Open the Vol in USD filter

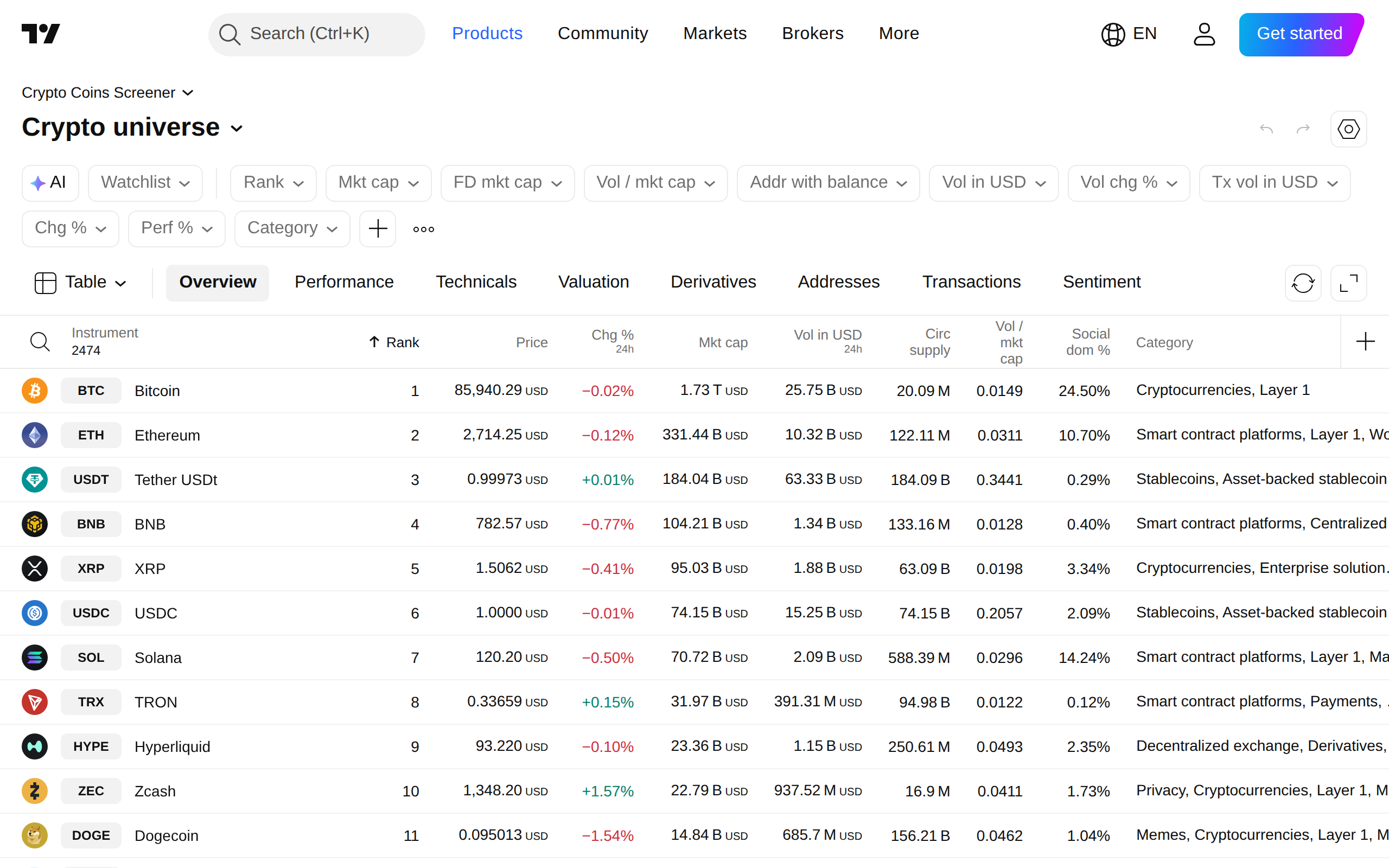pyautogui.click(x=993, y=183)
